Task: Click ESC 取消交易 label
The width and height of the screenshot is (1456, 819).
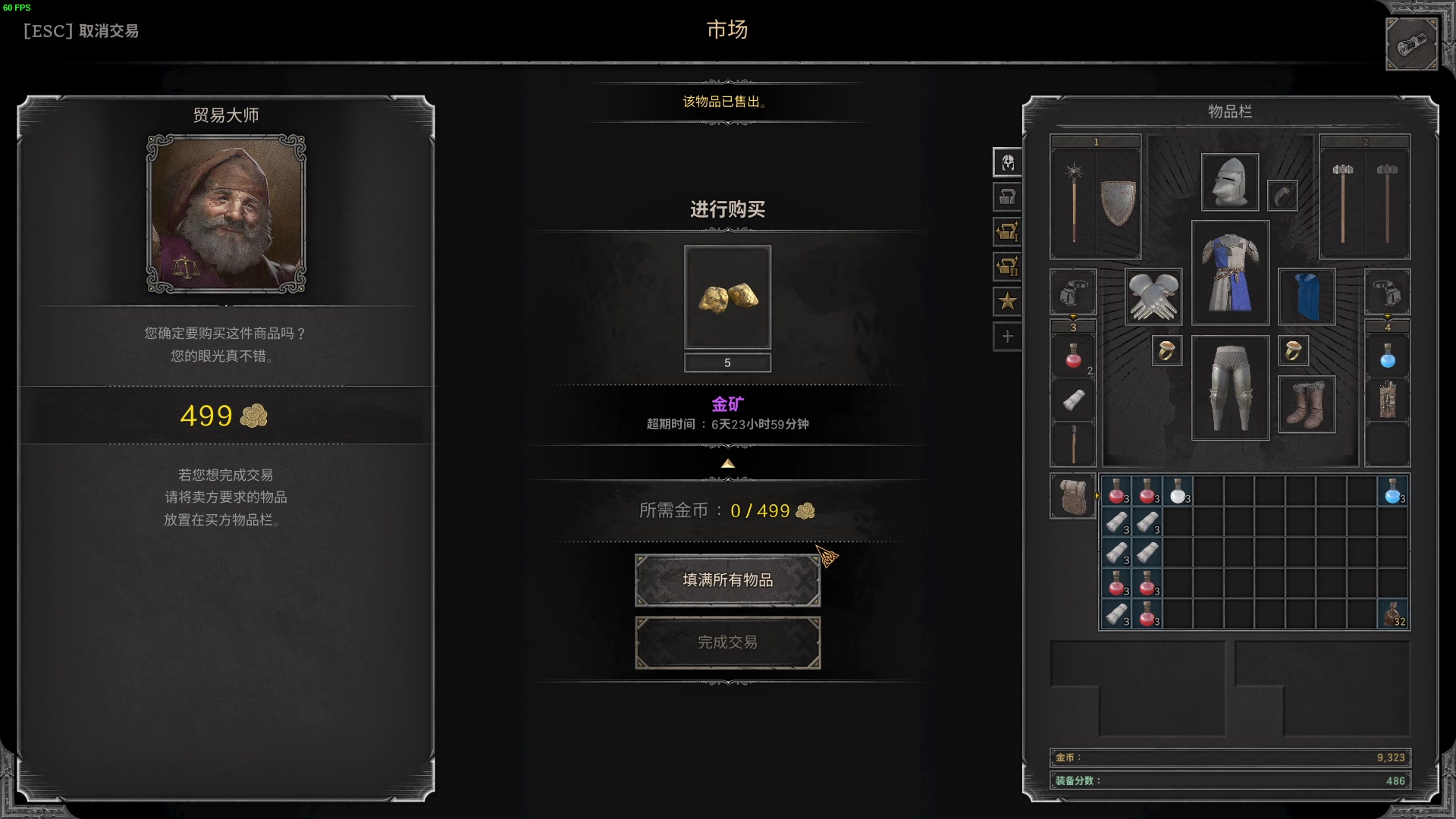Action: pos(81,31)
